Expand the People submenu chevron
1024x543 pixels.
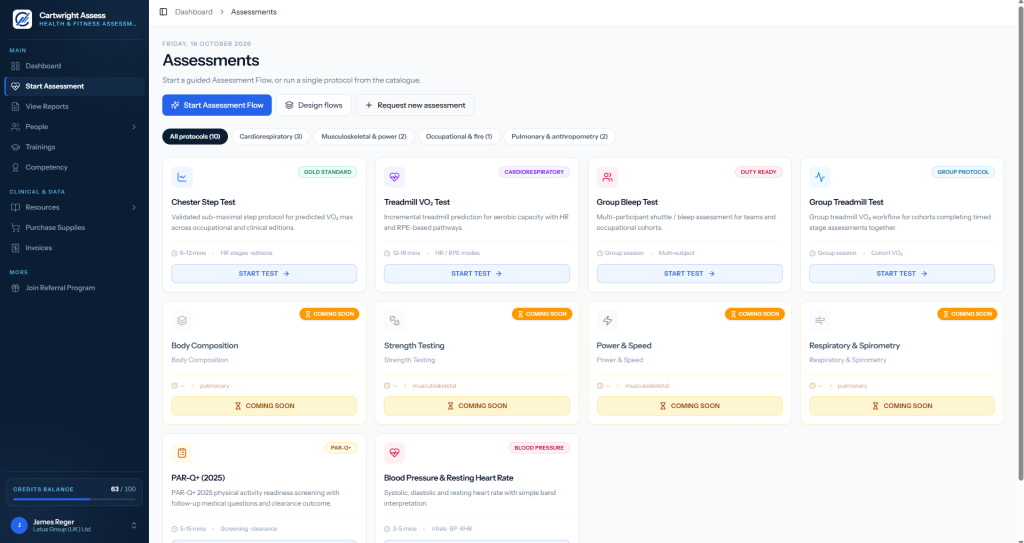point(134,127)
